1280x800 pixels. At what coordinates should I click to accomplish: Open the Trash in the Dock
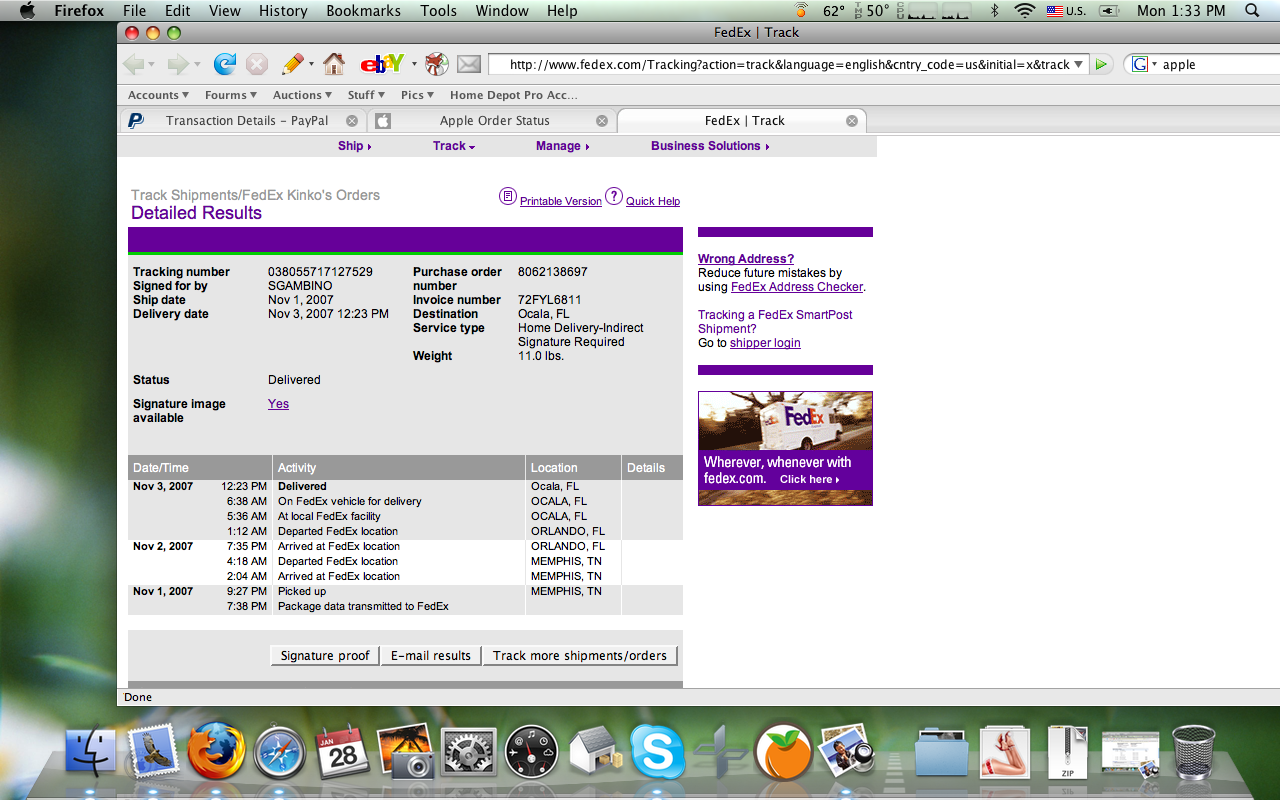(1194, 752)
